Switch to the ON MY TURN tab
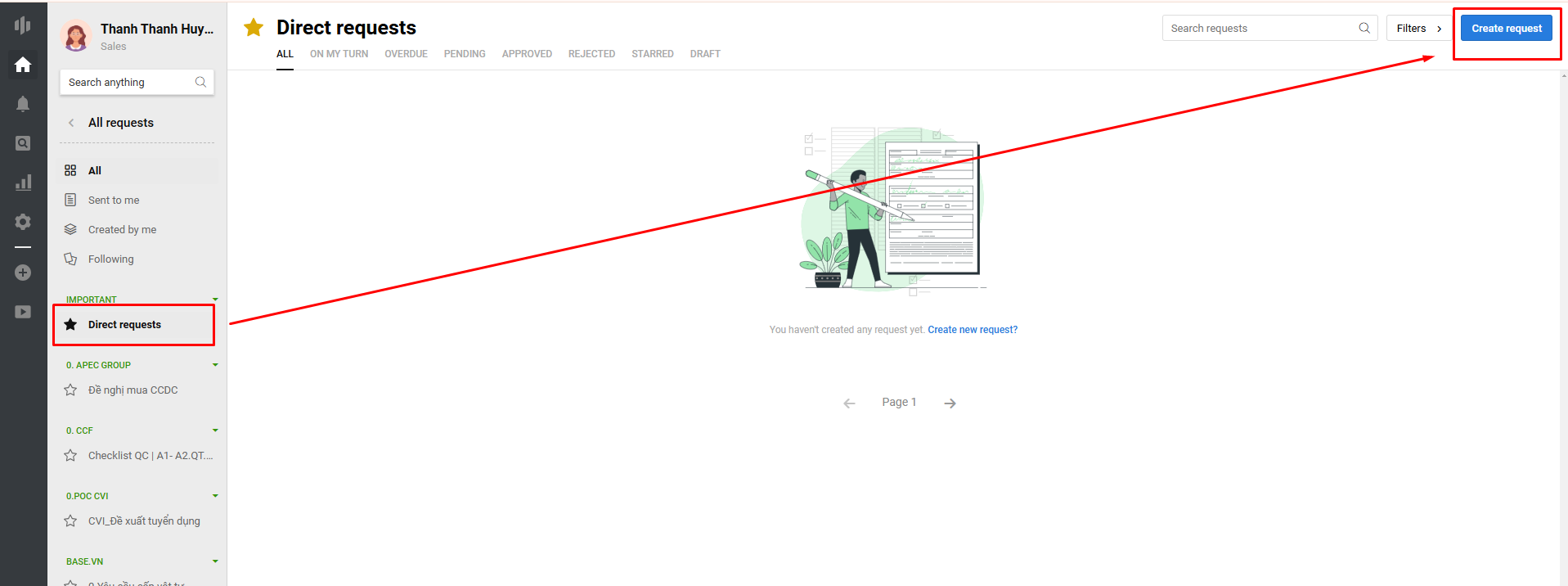1568x586 pixels. tap(339, 54)
